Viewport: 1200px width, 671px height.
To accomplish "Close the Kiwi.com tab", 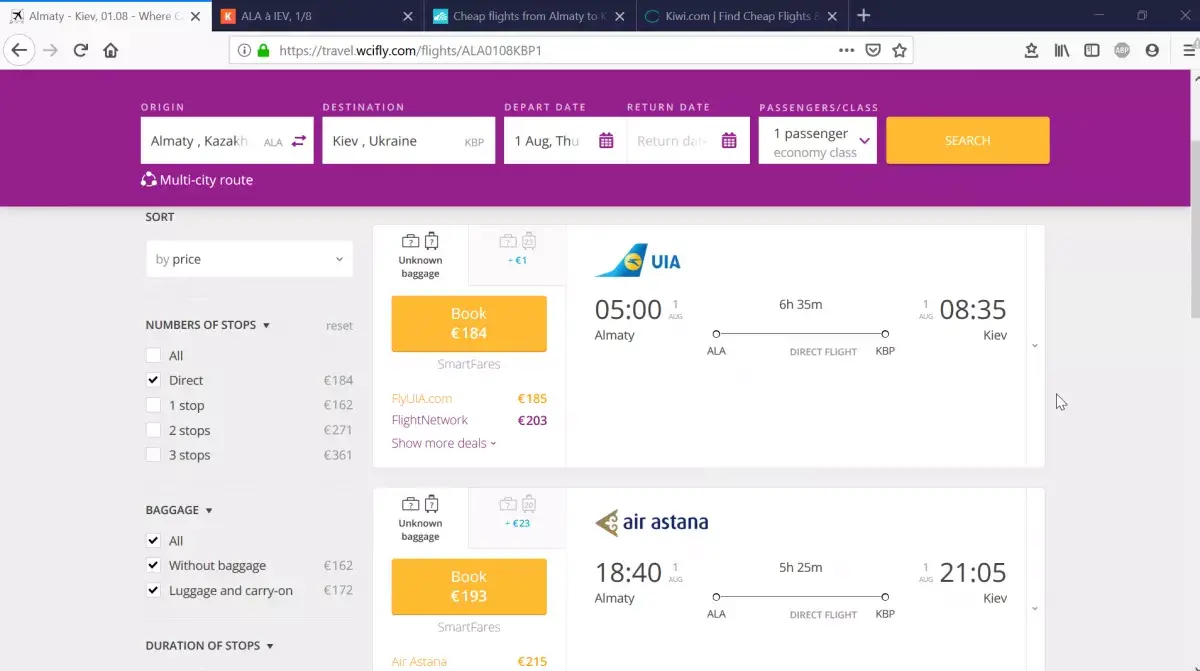I will pyautogui.click(x=831, y=16).
